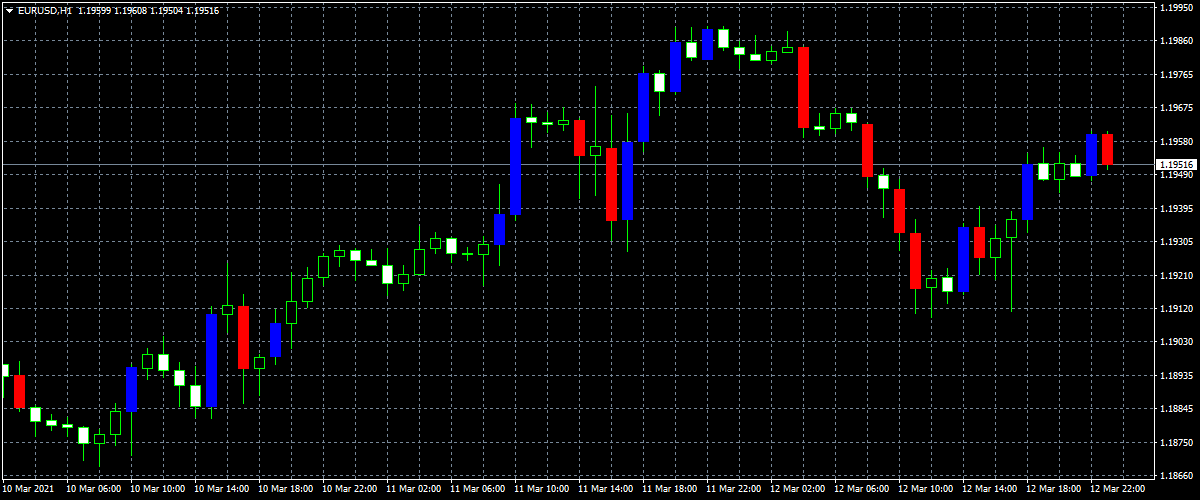Select the current price label 1.19516 on axis
The height and width of the screenshot is (500, 1200).
click(x=1175, y=164)
